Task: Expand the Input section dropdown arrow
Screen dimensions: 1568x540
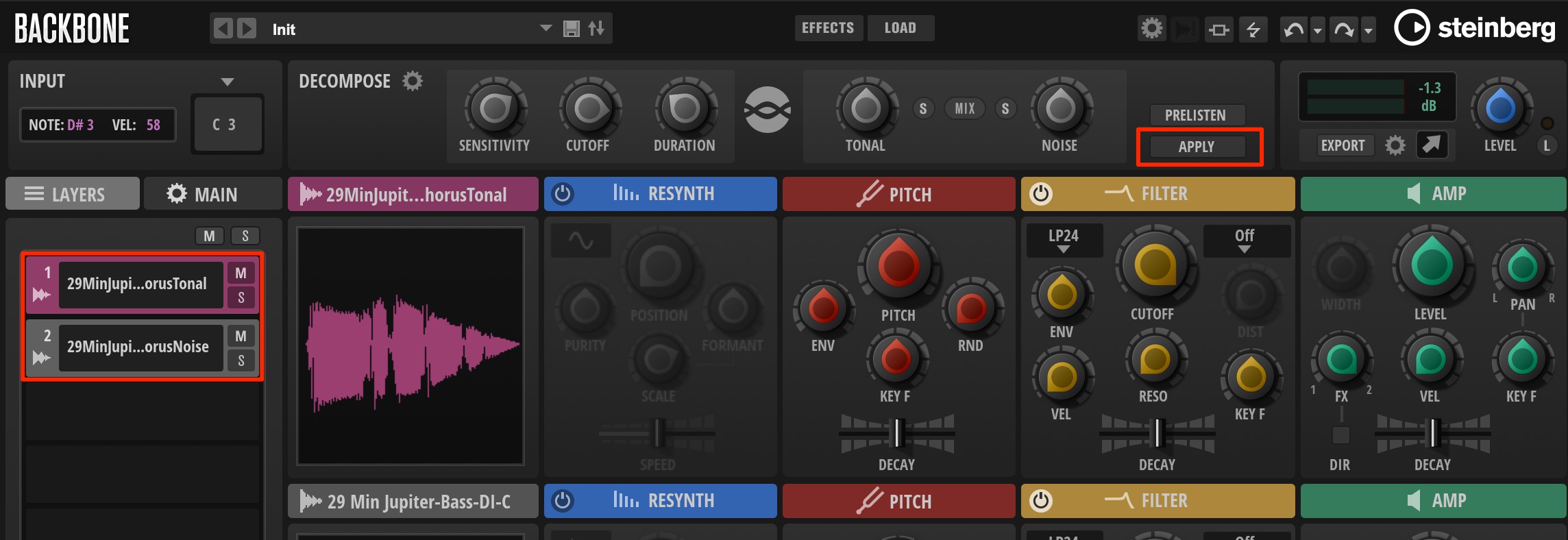Action: (228, 82)
